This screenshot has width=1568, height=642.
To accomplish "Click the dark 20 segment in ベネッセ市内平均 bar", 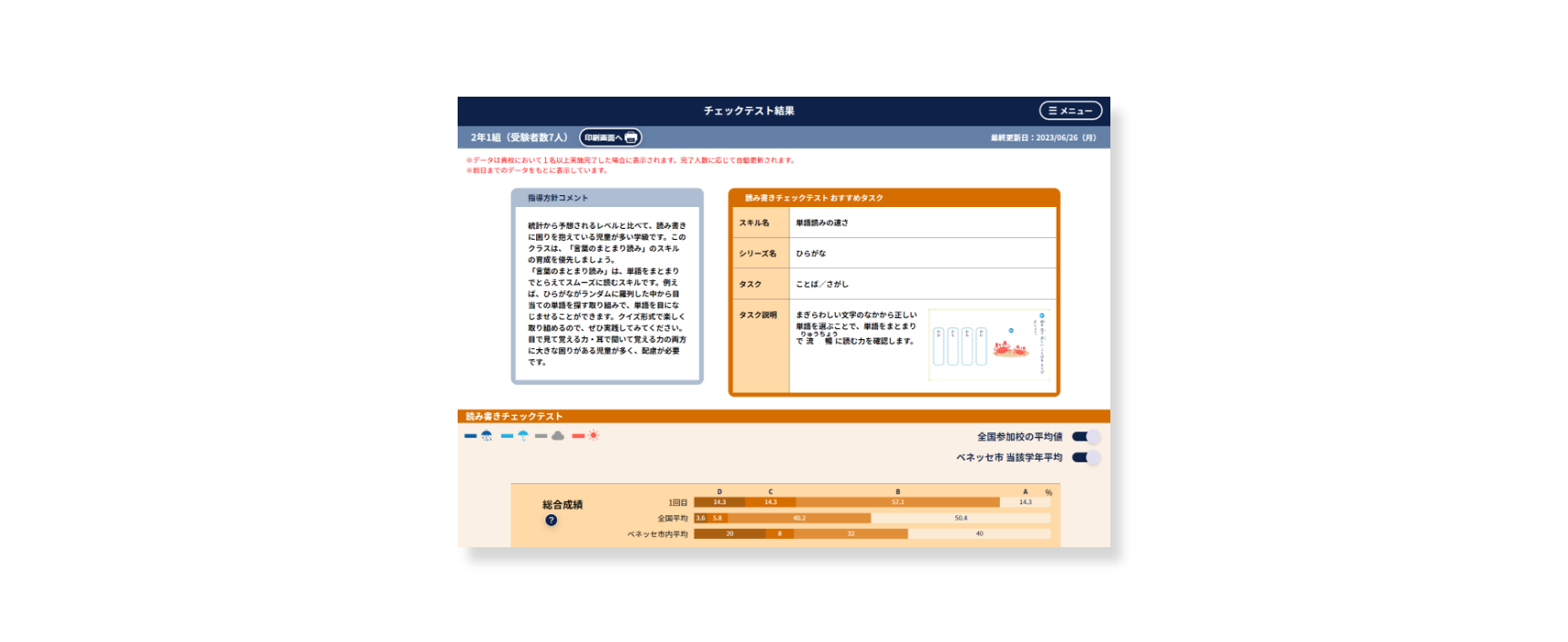I will tap(729, 534).
